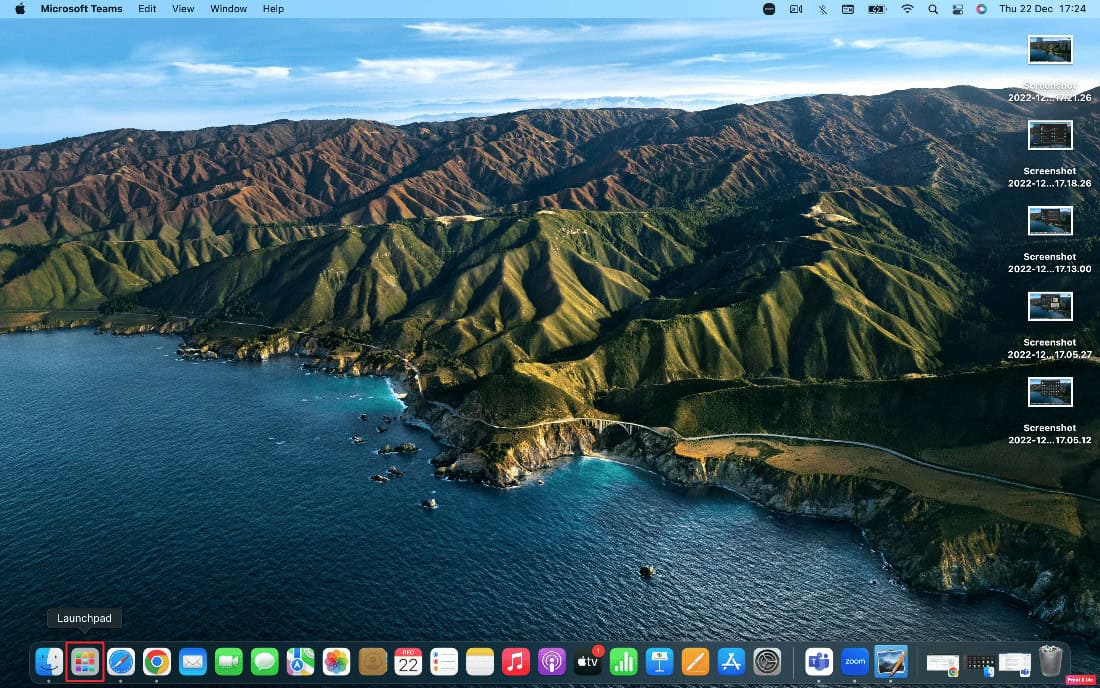1100x688 pixels.
Task: Launch Music from the Dock
Action: (x=516, y=661)
